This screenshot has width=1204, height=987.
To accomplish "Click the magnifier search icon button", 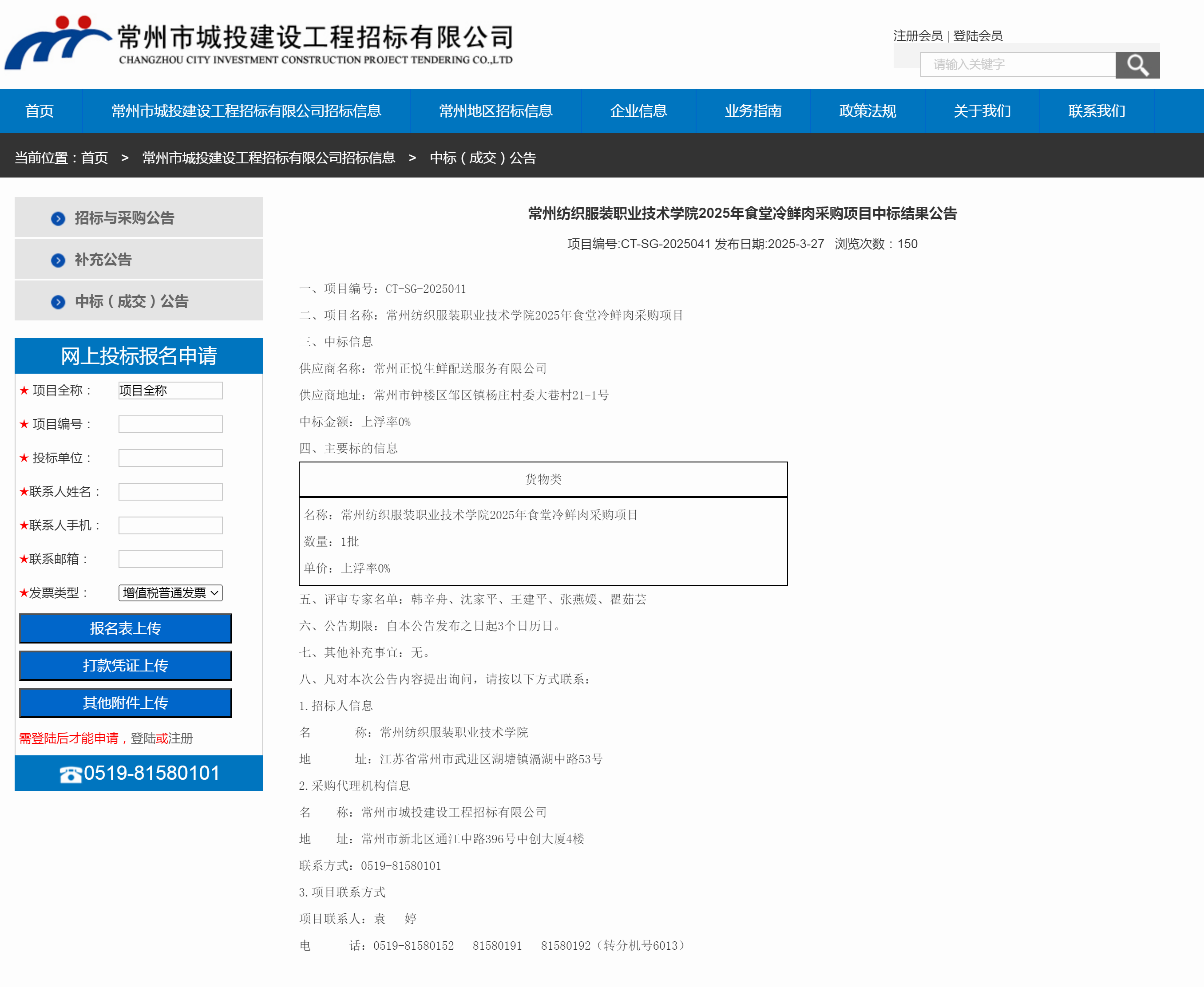I will tap(1137, 65).
